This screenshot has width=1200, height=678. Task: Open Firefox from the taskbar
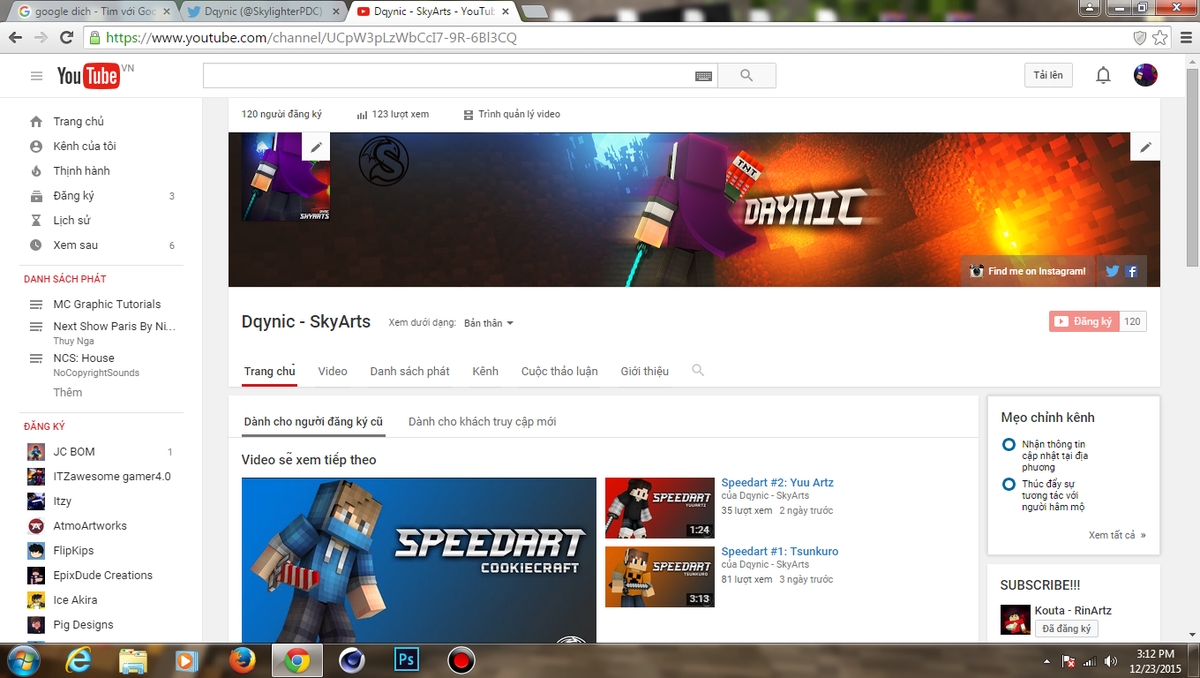[x=242, y=660]
